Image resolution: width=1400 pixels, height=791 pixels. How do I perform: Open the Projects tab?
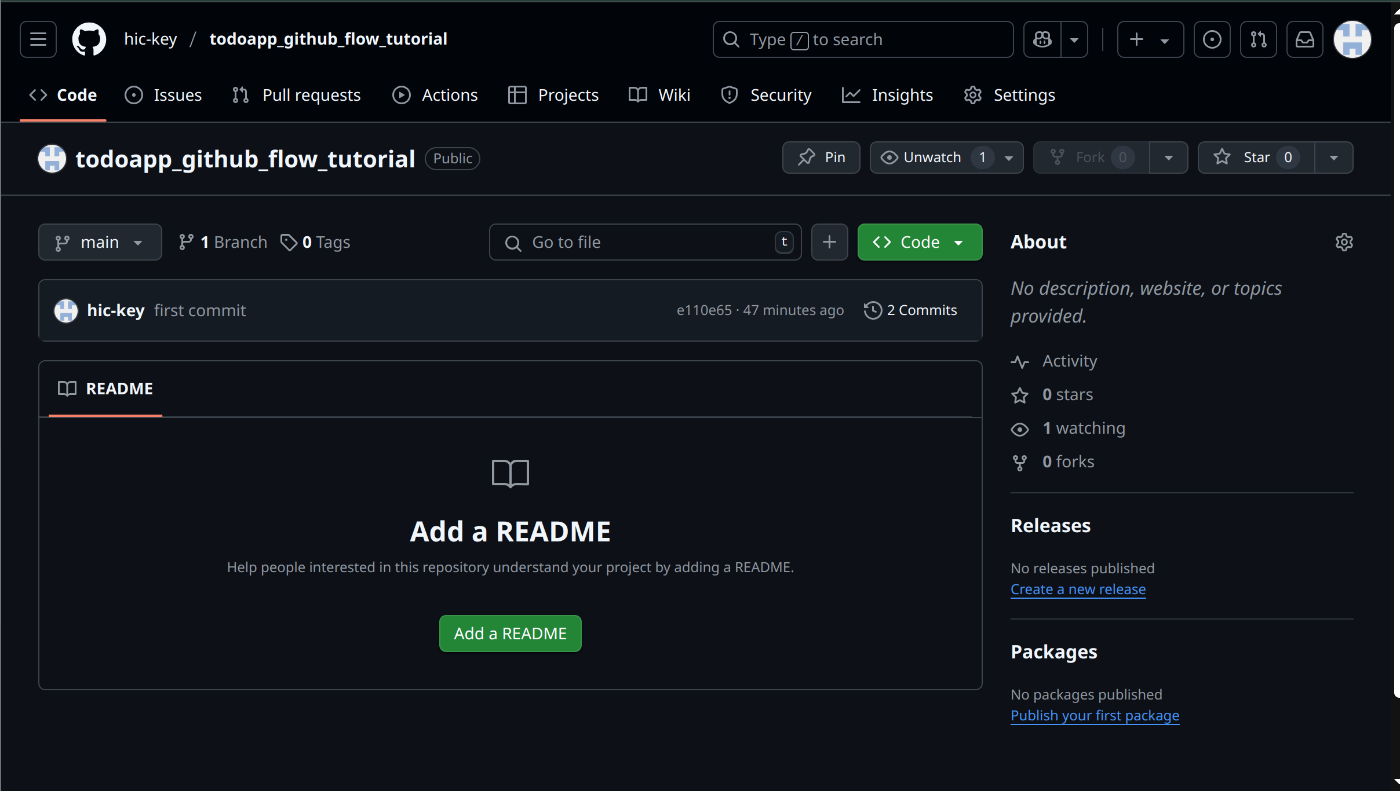(x=553, y=95)
